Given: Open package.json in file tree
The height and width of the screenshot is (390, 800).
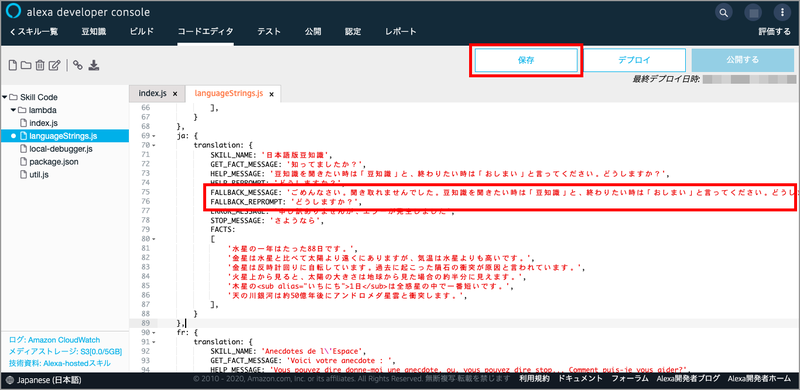Looking at the screenshot, I should (54, 162).
